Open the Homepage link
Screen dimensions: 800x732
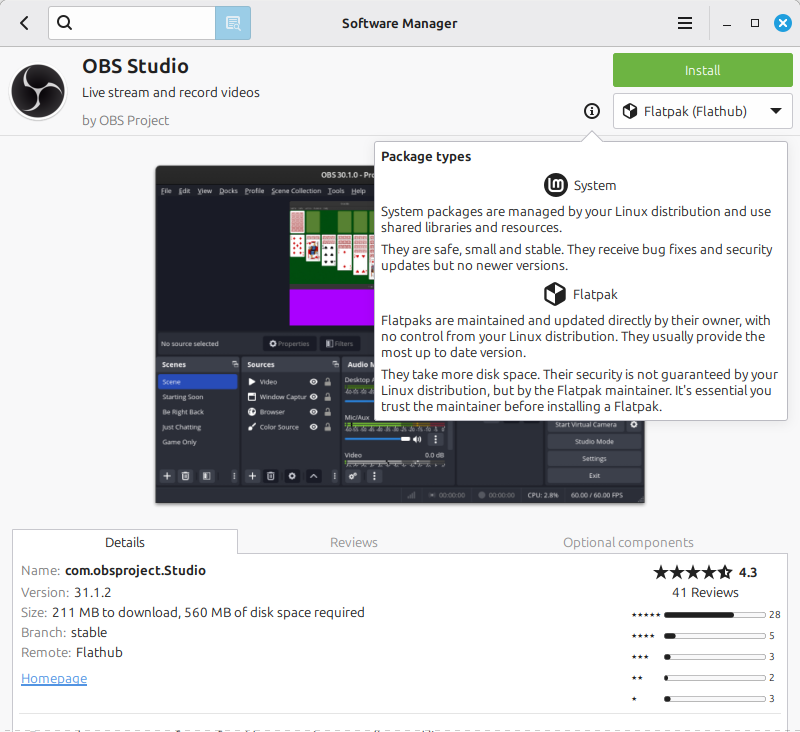pos(54,678)
